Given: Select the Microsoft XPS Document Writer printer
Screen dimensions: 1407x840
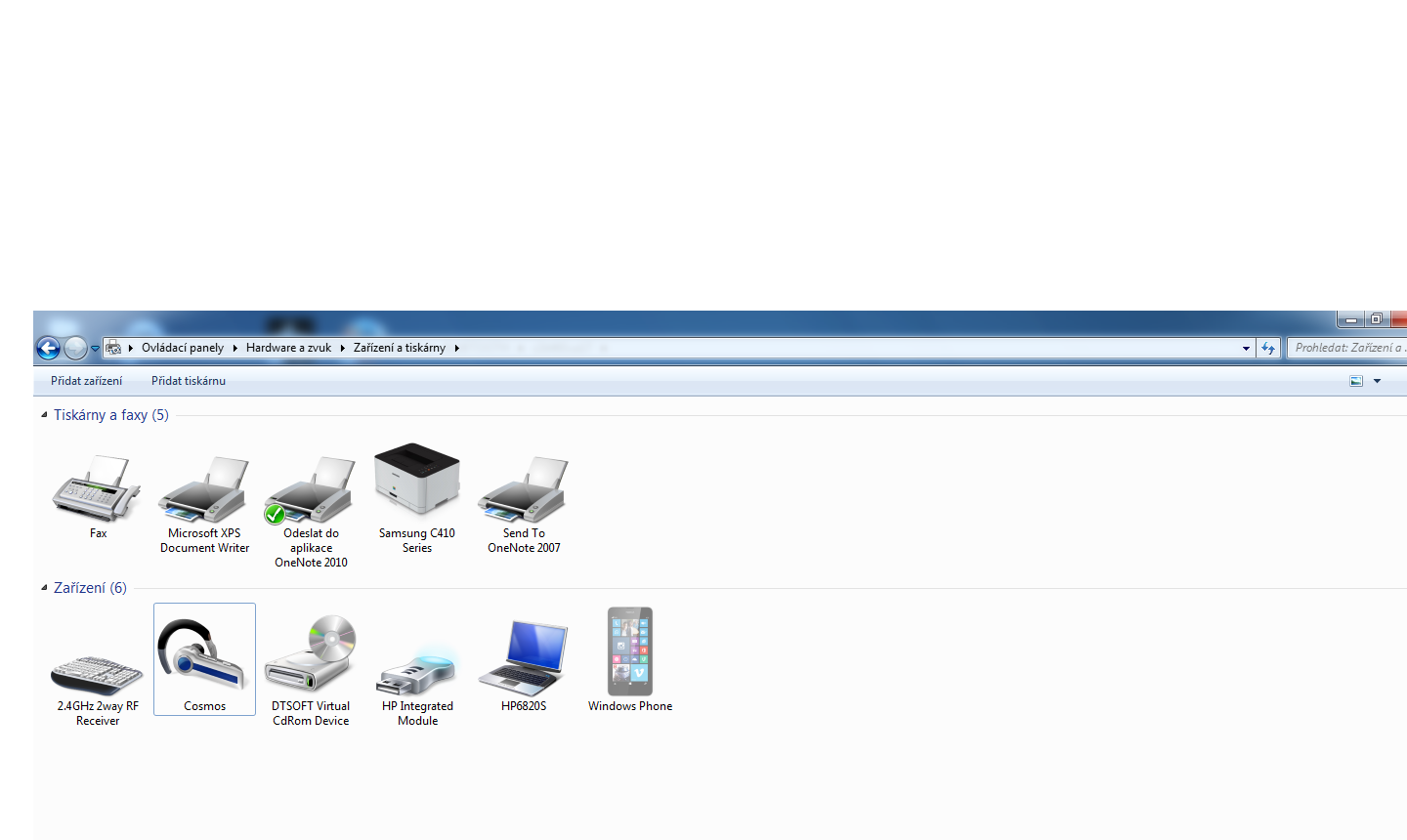Looking at the screenshot, I should 204,490.
